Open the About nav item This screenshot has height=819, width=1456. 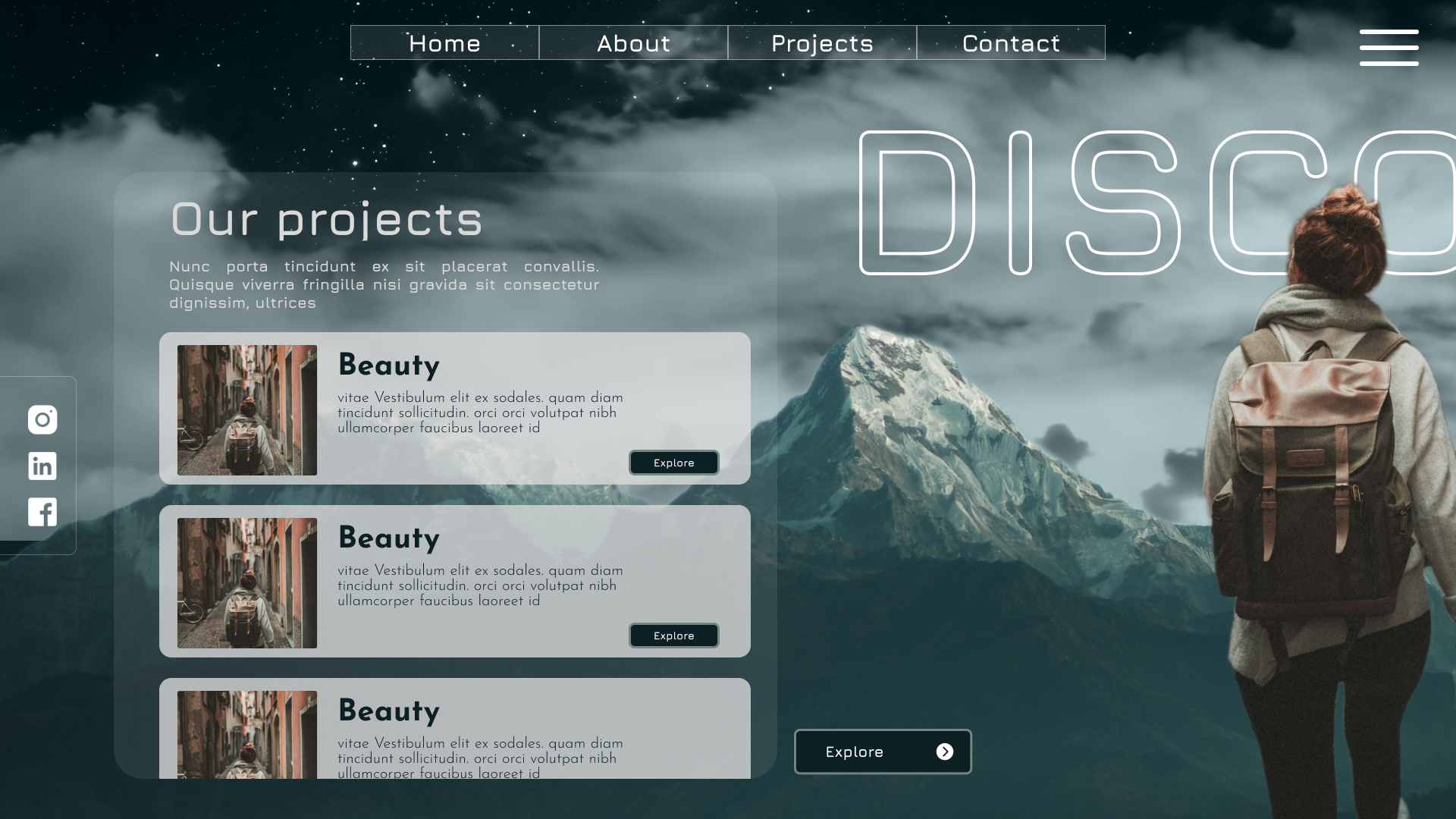pos(633,43)
